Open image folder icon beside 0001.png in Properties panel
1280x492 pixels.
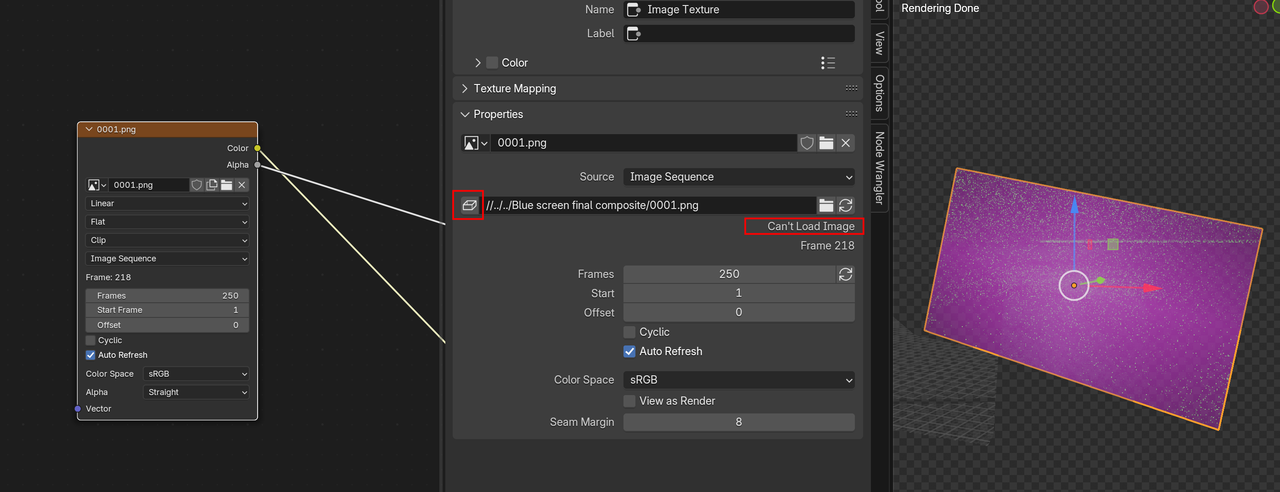click(x=826, y=143)
